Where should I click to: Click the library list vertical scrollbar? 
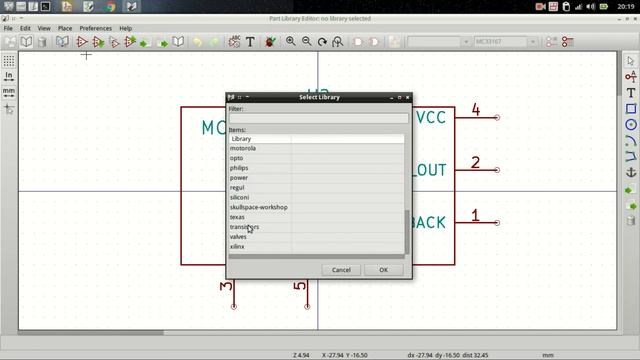407,232
